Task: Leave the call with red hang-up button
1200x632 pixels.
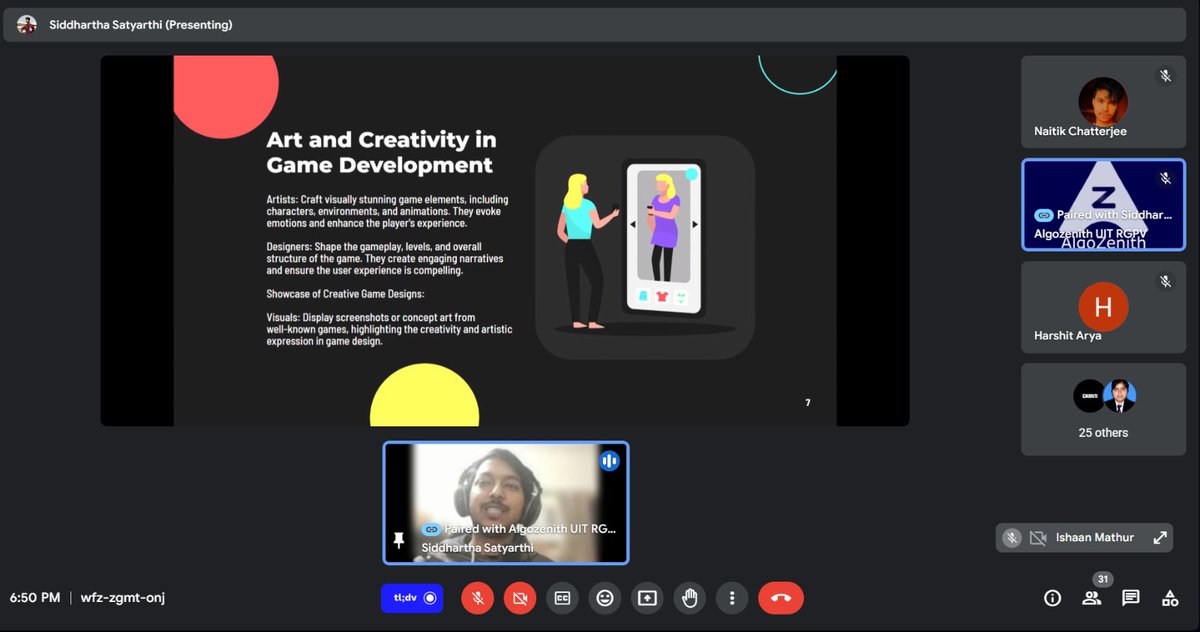Action: (781, 598)
